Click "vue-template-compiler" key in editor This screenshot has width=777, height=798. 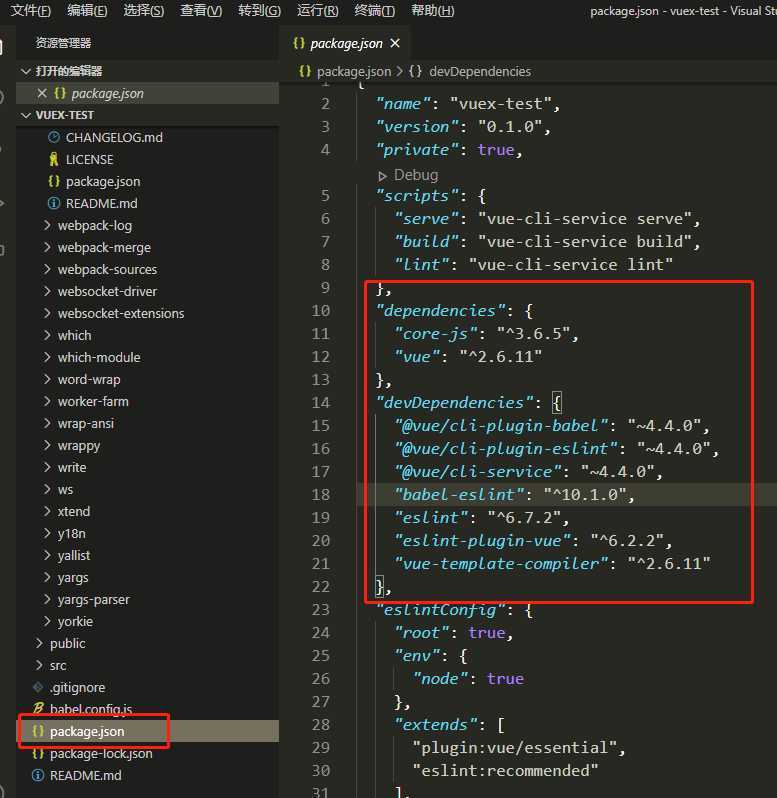pyautogui.click(x=501, y=564)
